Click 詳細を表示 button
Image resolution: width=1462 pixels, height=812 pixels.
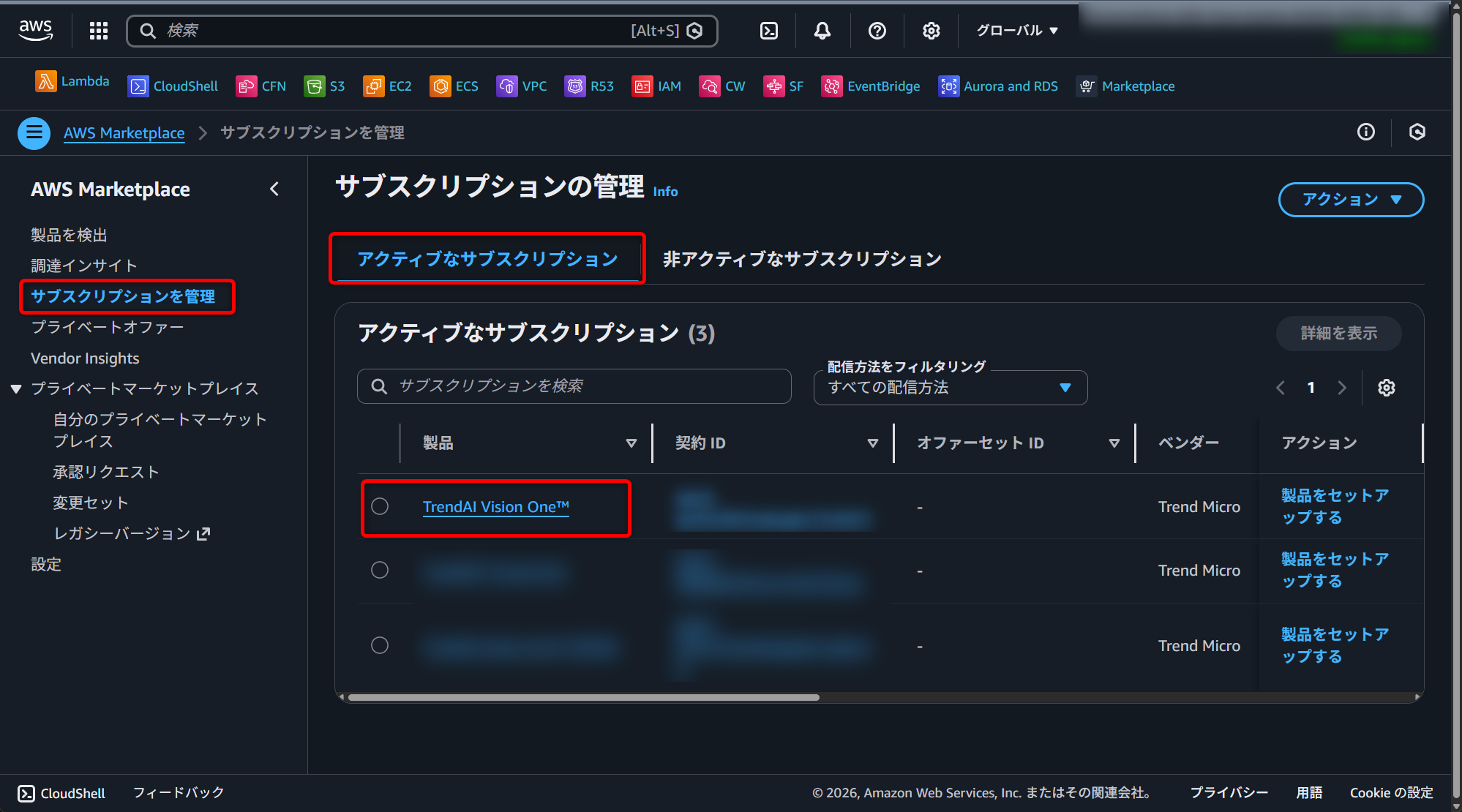coord(1338,333)
